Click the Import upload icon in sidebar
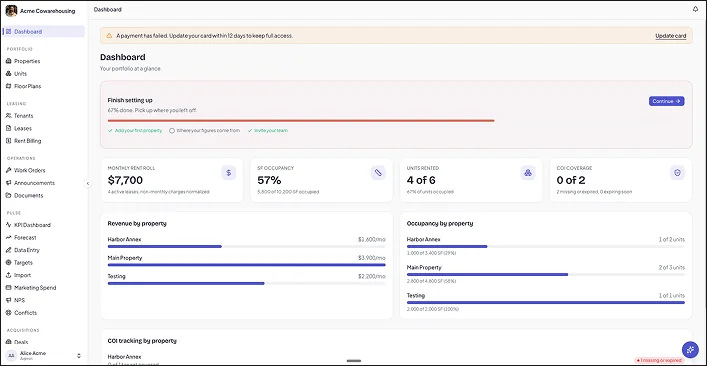Screen dimensions: 707x367 pyautogui.click(x=8, y=275)
